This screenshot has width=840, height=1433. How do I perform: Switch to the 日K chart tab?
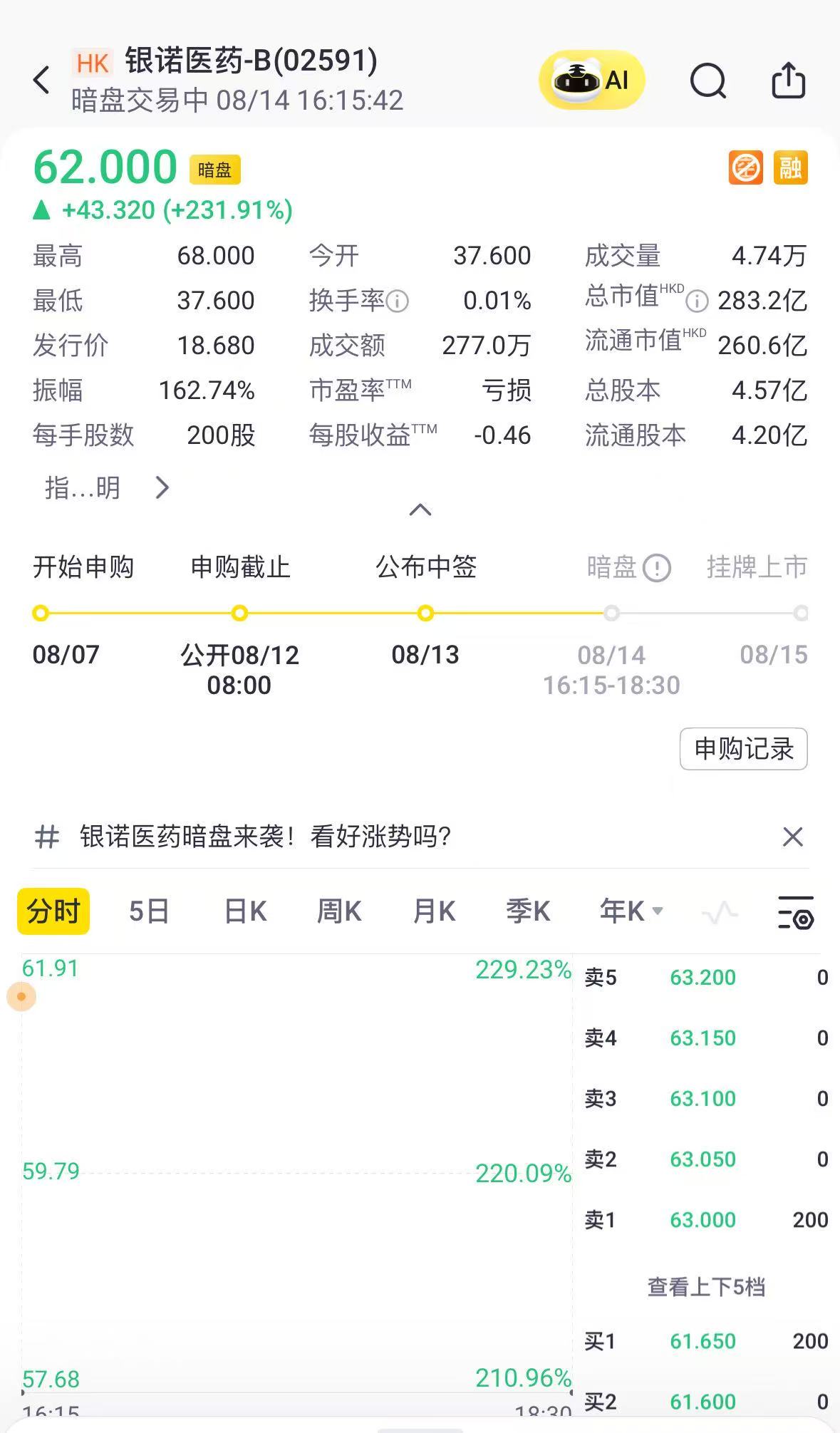[x=245, y=911]
